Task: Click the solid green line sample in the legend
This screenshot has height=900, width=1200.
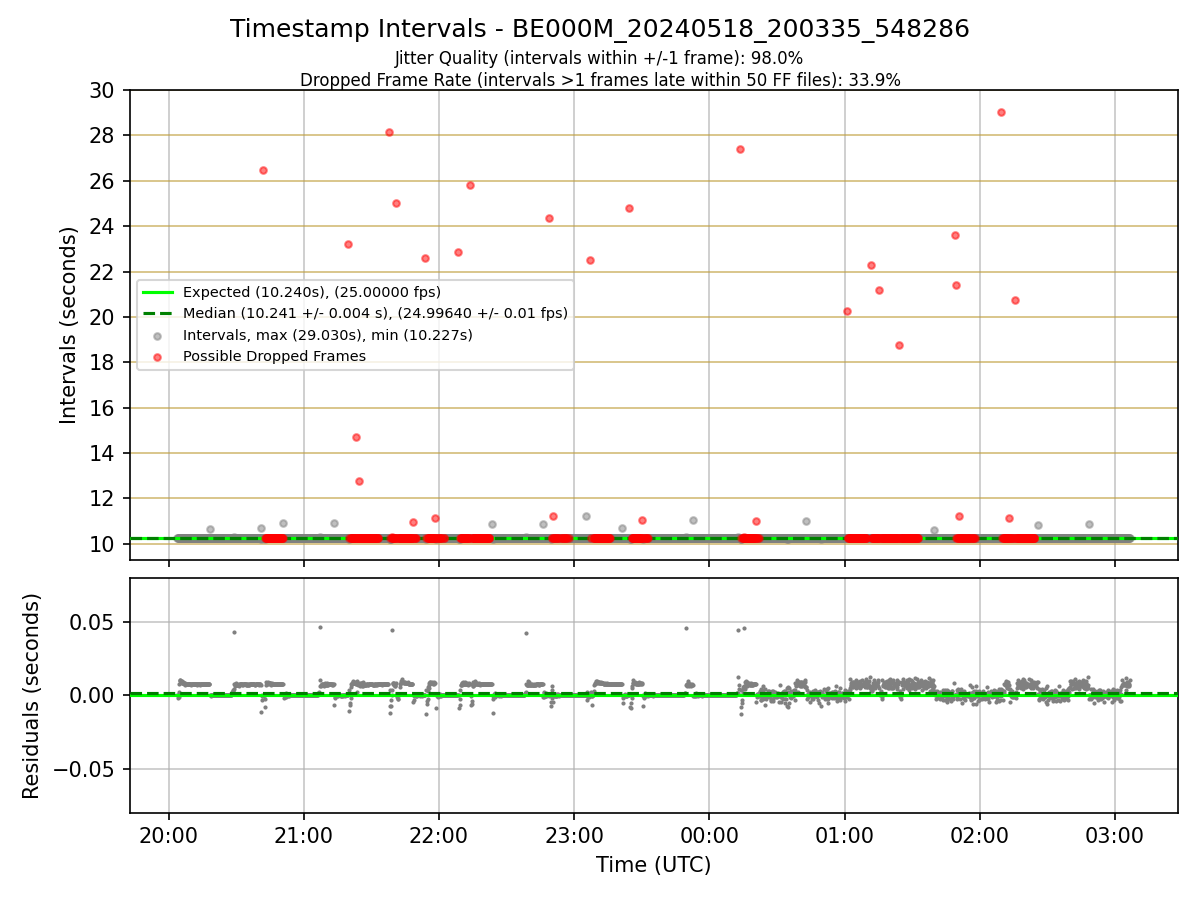Action: click(x=159, y=292)
